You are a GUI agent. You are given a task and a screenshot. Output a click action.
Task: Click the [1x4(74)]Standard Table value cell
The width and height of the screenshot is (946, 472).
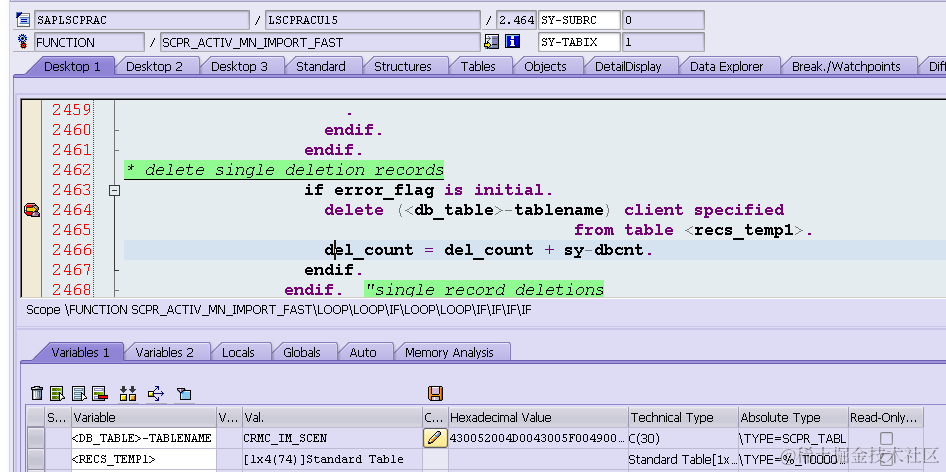(x=332, y=459)
